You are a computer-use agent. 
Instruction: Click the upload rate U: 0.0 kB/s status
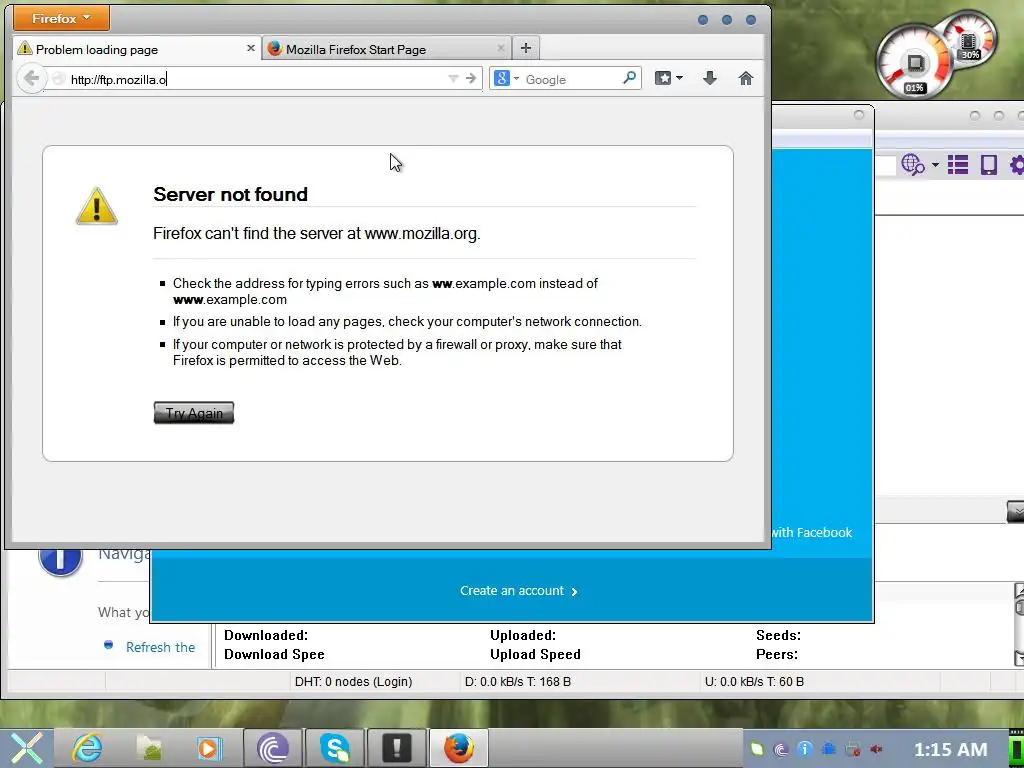click(754, 681)
